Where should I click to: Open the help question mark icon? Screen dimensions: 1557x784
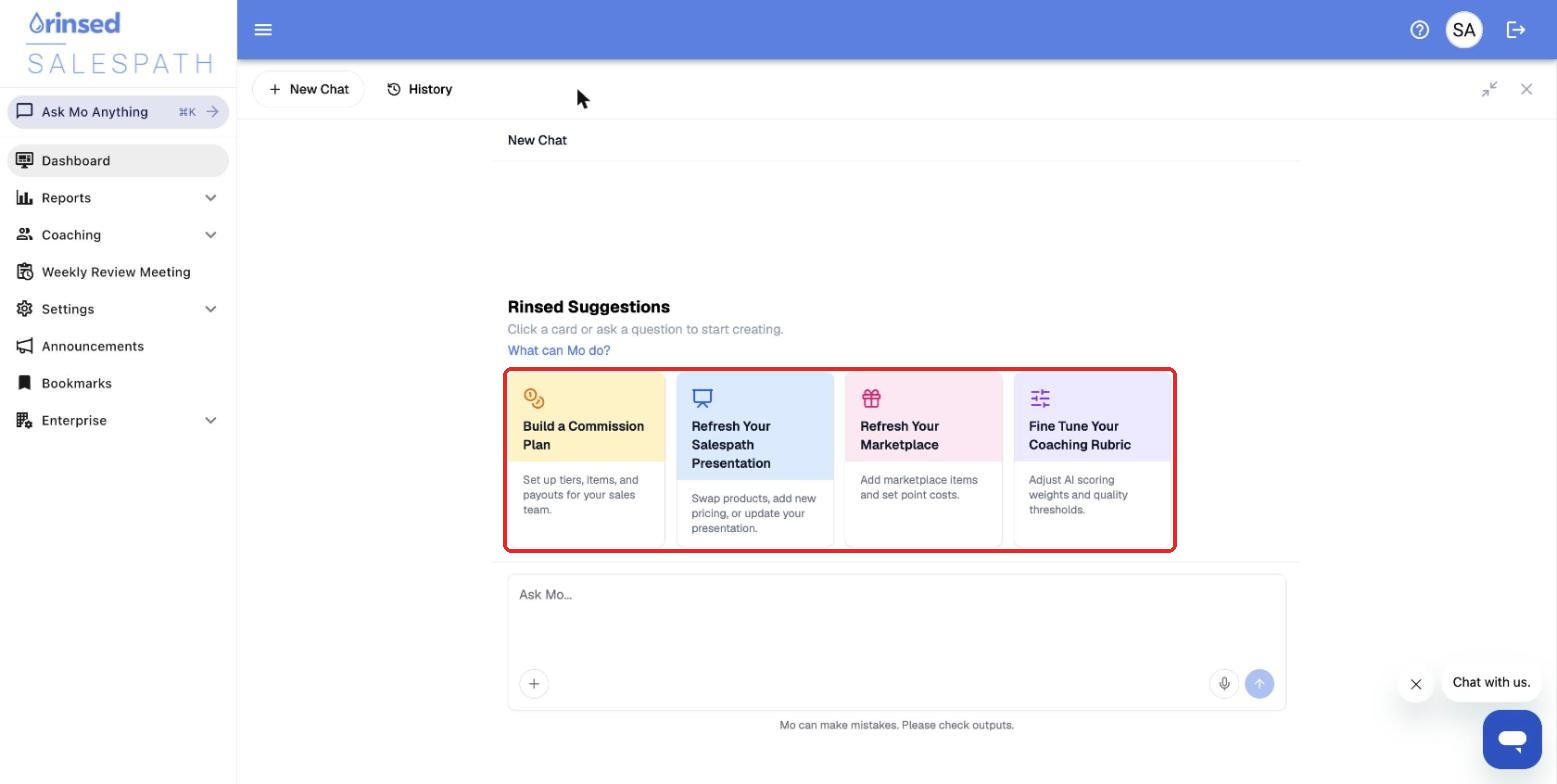pyautogui.click(x=1419, y=30)
